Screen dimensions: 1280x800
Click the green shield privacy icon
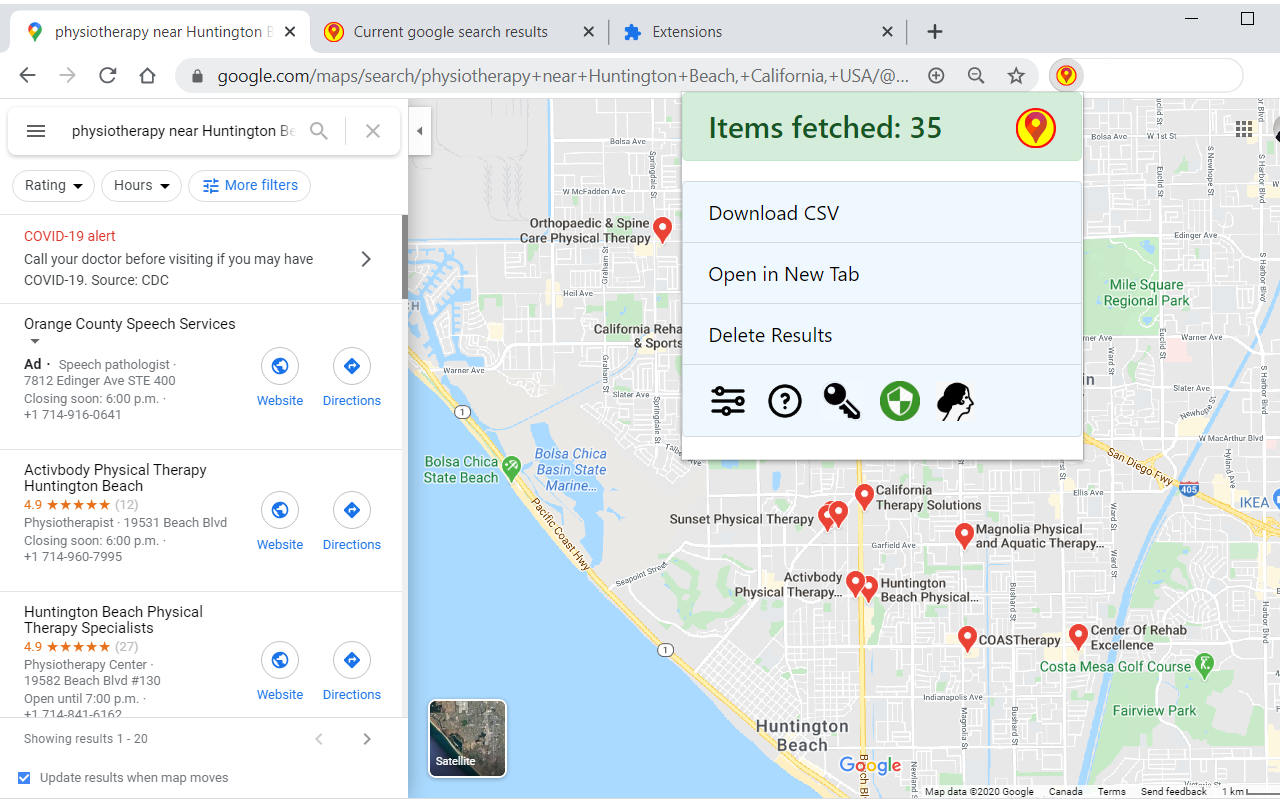900,401
